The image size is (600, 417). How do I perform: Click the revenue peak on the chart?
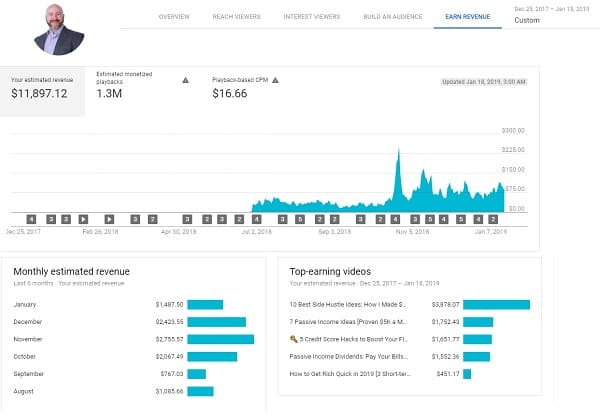[397, 152]
